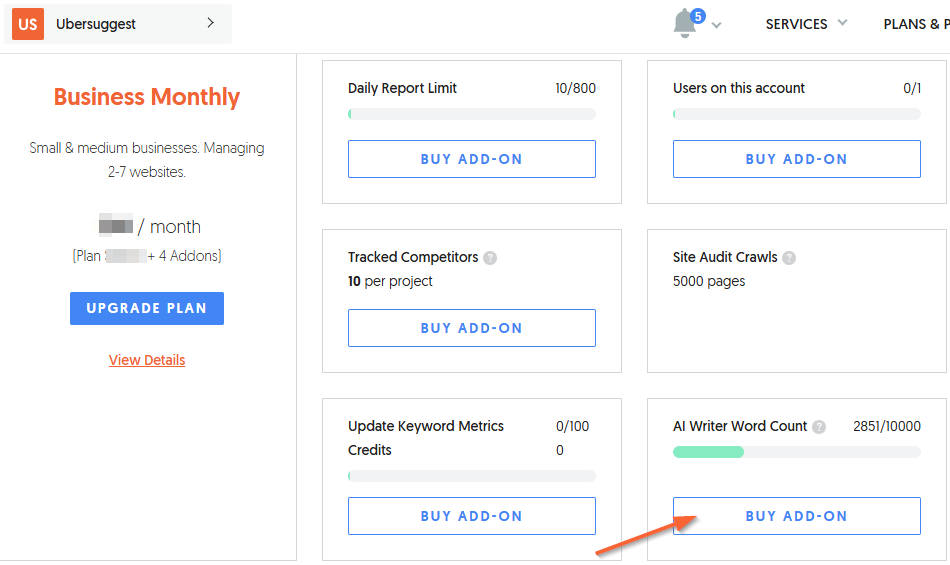Open the notifications bell
This screenshot has width=950, height=565.
(x=686, y=24)
